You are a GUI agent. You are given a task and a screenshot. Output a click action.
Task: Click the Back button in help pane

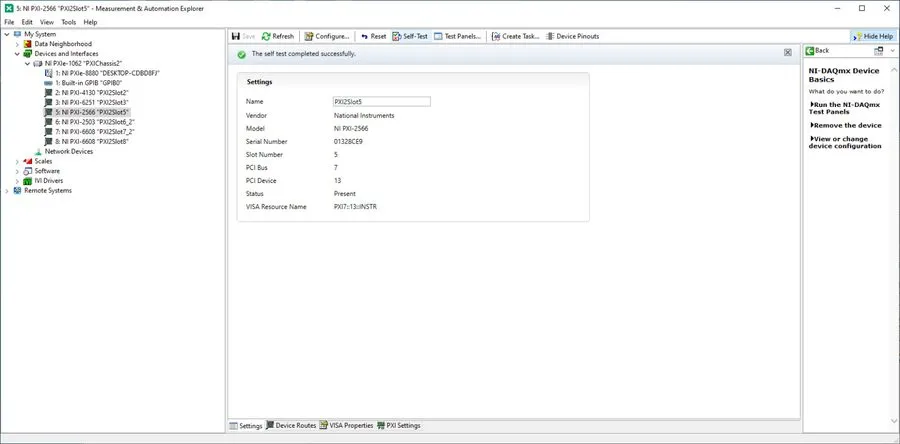[x=817, y=50]
